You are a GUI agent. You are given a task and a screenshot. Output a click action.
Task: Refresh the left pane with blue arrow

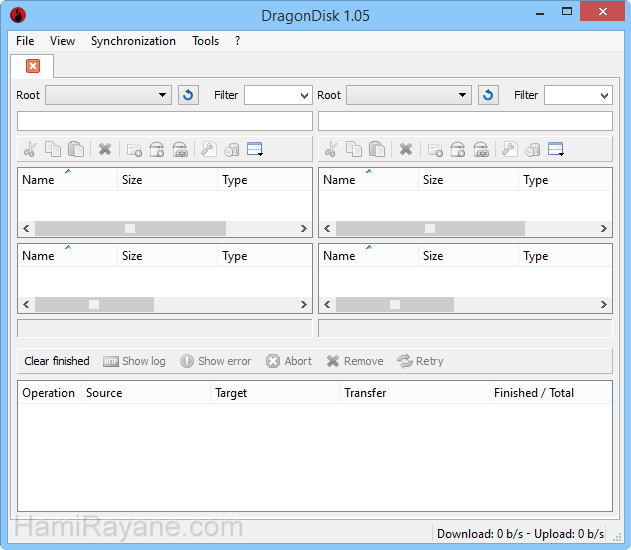[x=188, y=95]
